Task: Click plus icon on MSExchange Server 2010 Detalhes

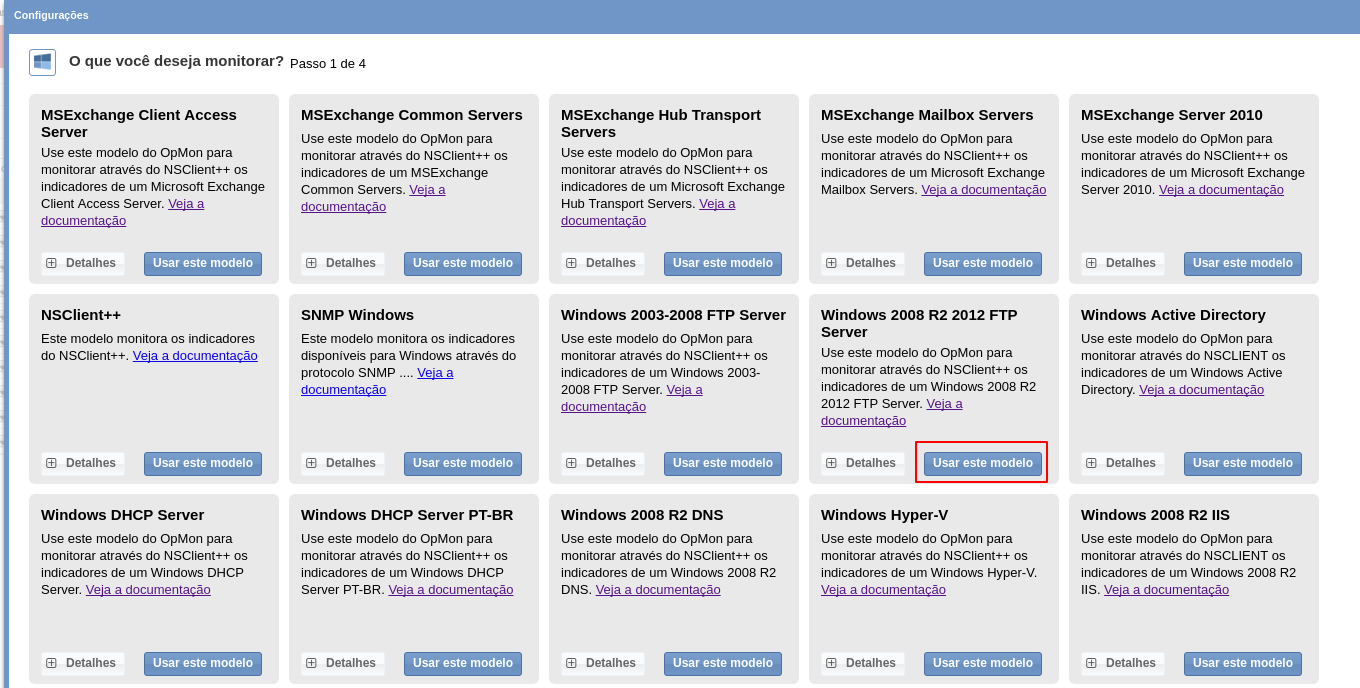Action: 1091,263
